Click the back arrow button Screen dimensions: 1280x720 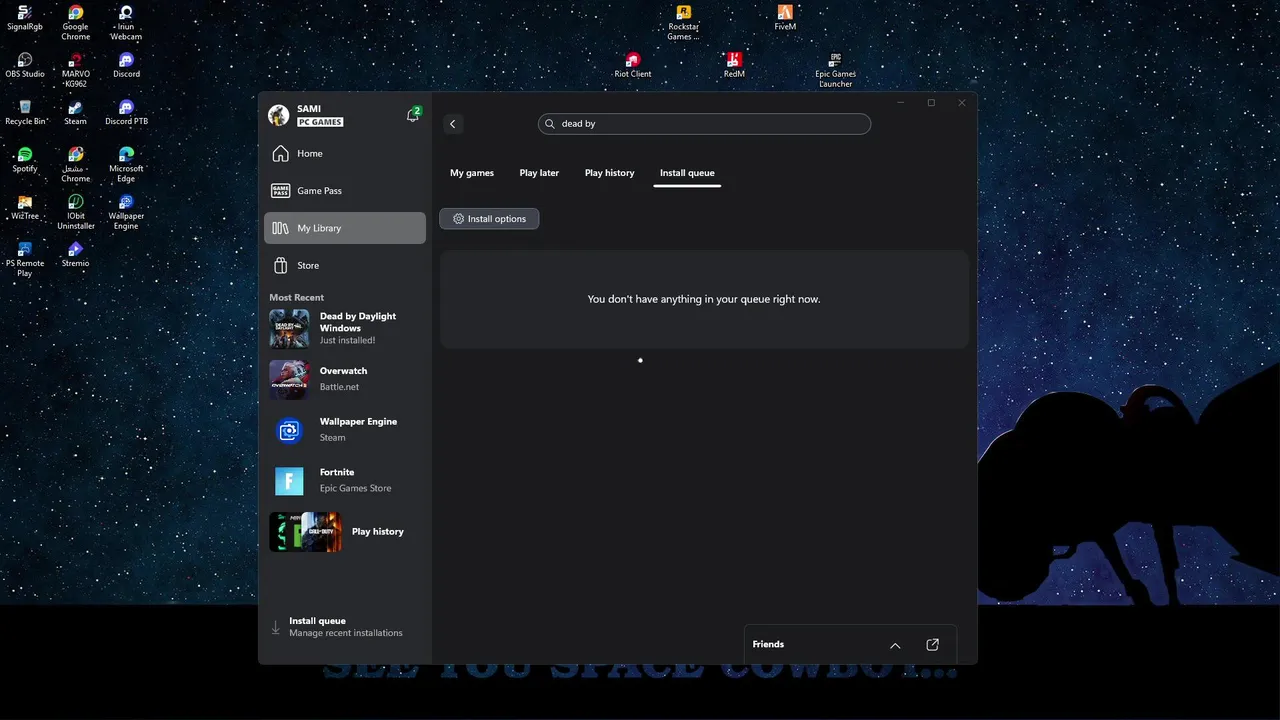point(452,124)
